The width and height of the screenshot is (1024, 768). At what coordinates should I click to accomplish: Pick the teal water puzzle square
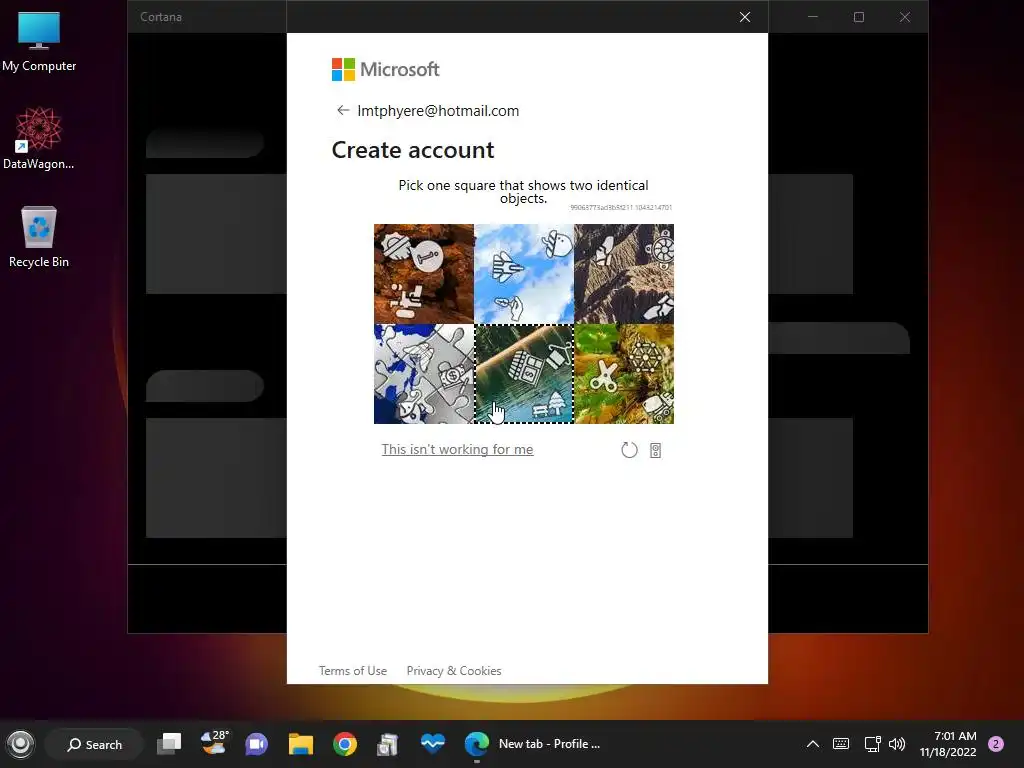(x=524, y=374)
